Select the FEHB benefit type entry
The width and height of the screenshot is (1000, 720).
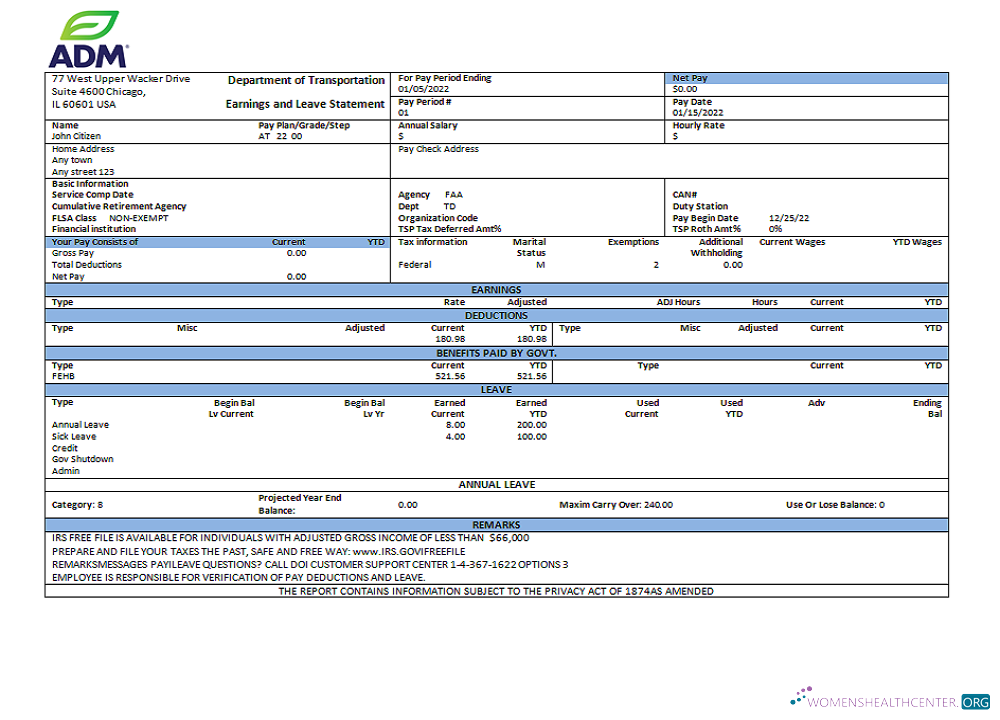[x=63, y=377]
